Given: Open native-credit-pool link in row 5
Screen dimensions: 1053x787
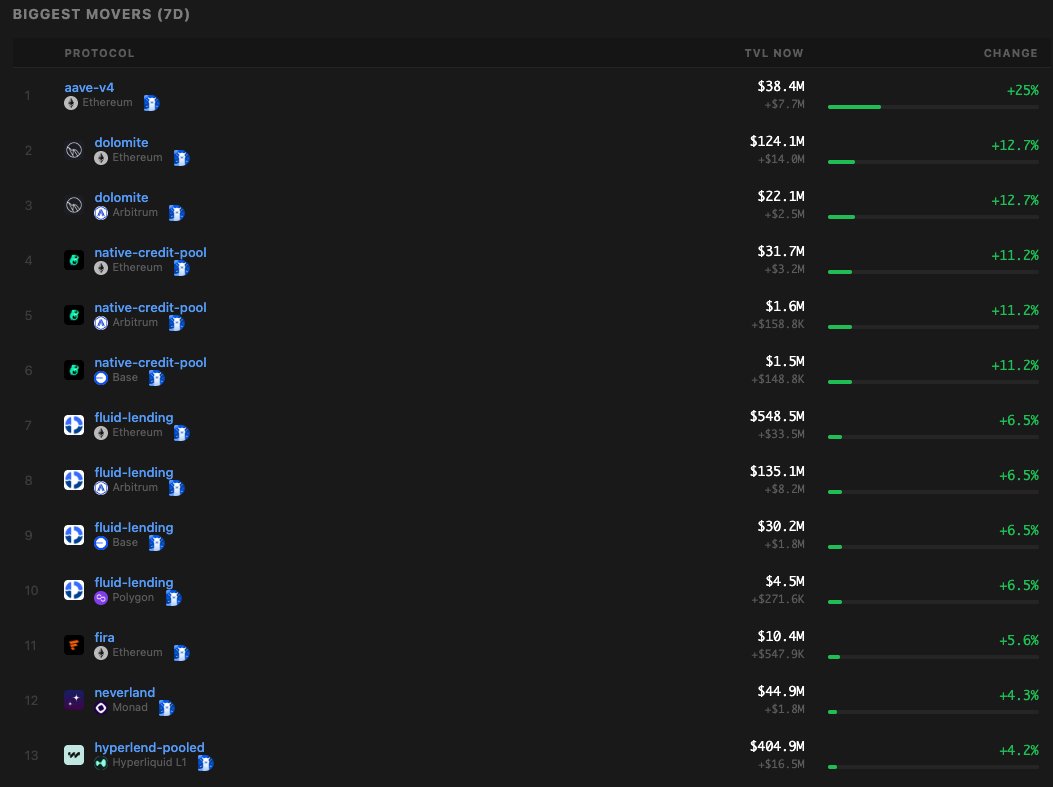Looking at the screenshot, I should tap(150, 308).
